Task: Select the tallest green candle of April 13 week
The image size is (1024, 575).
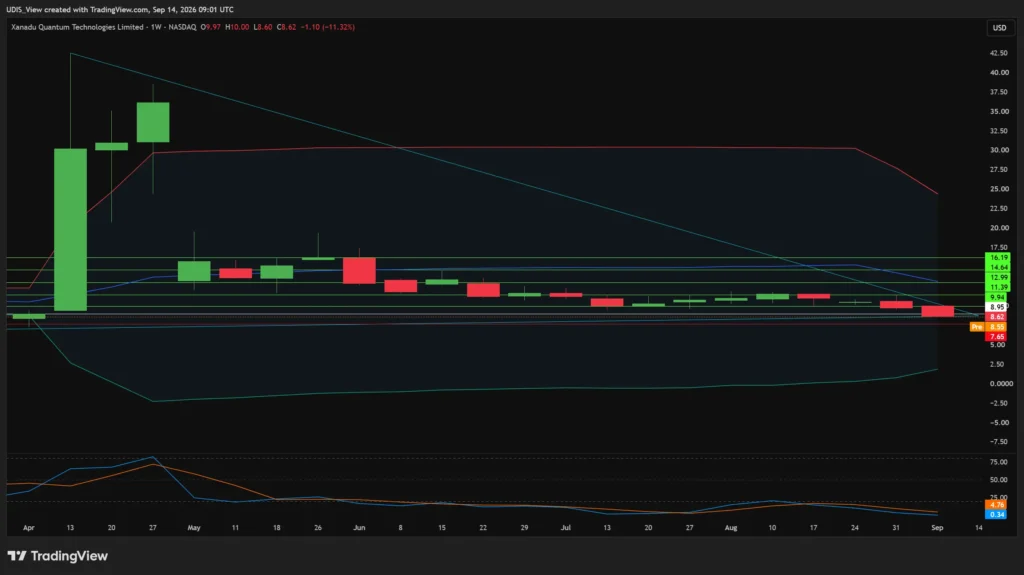Action: coord(71,230)
